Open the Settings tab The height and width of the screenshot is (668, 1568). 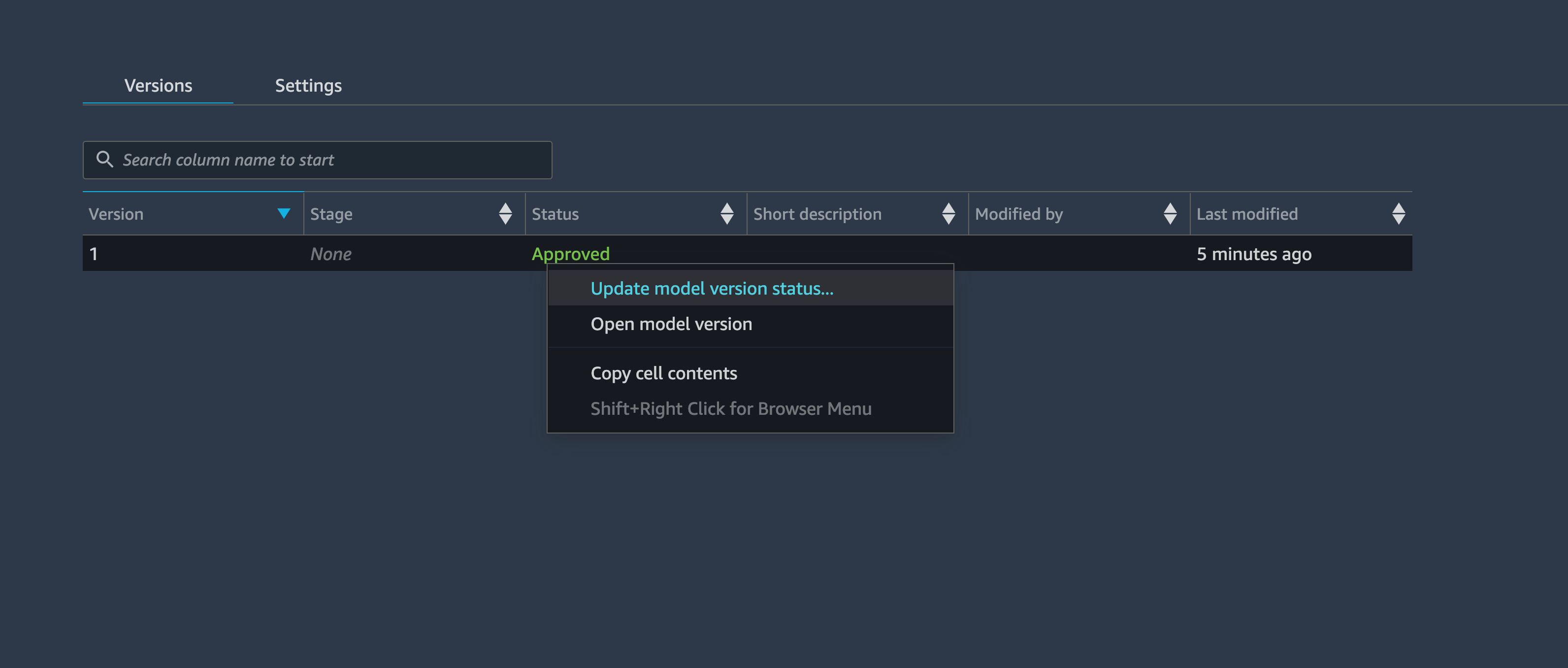[308, 86]
